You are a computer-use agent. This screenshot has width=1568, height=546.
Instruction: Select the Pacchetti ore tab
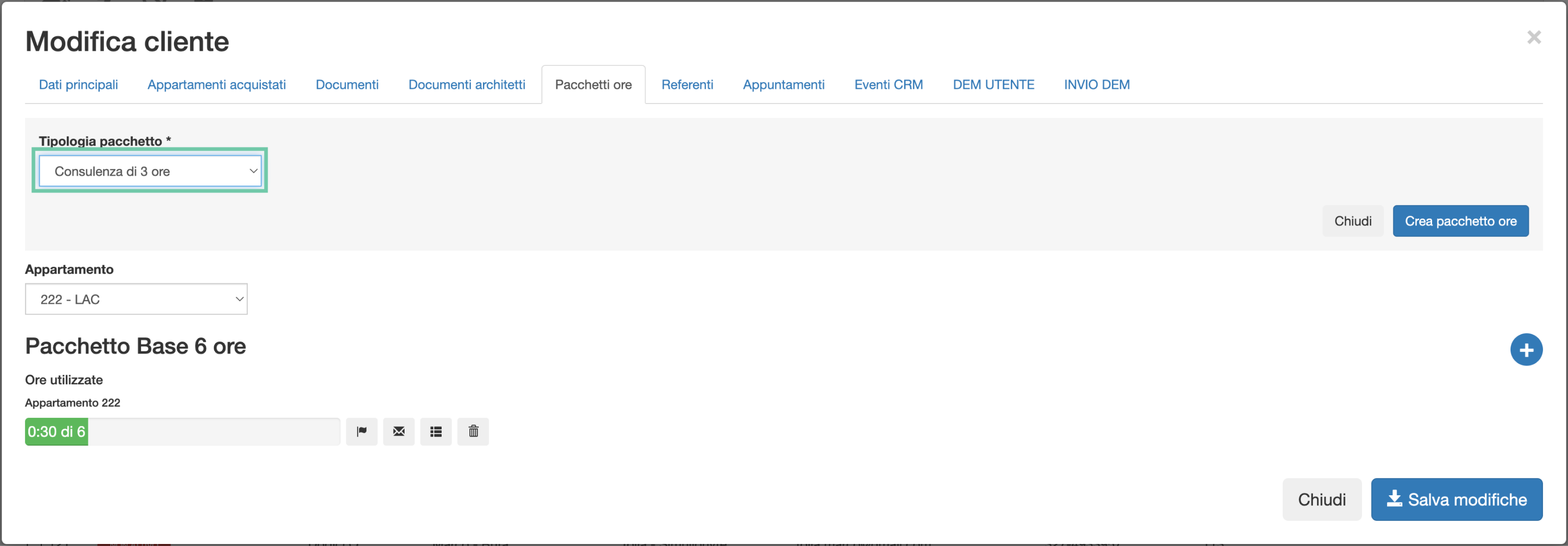click(x=593, y=85)
